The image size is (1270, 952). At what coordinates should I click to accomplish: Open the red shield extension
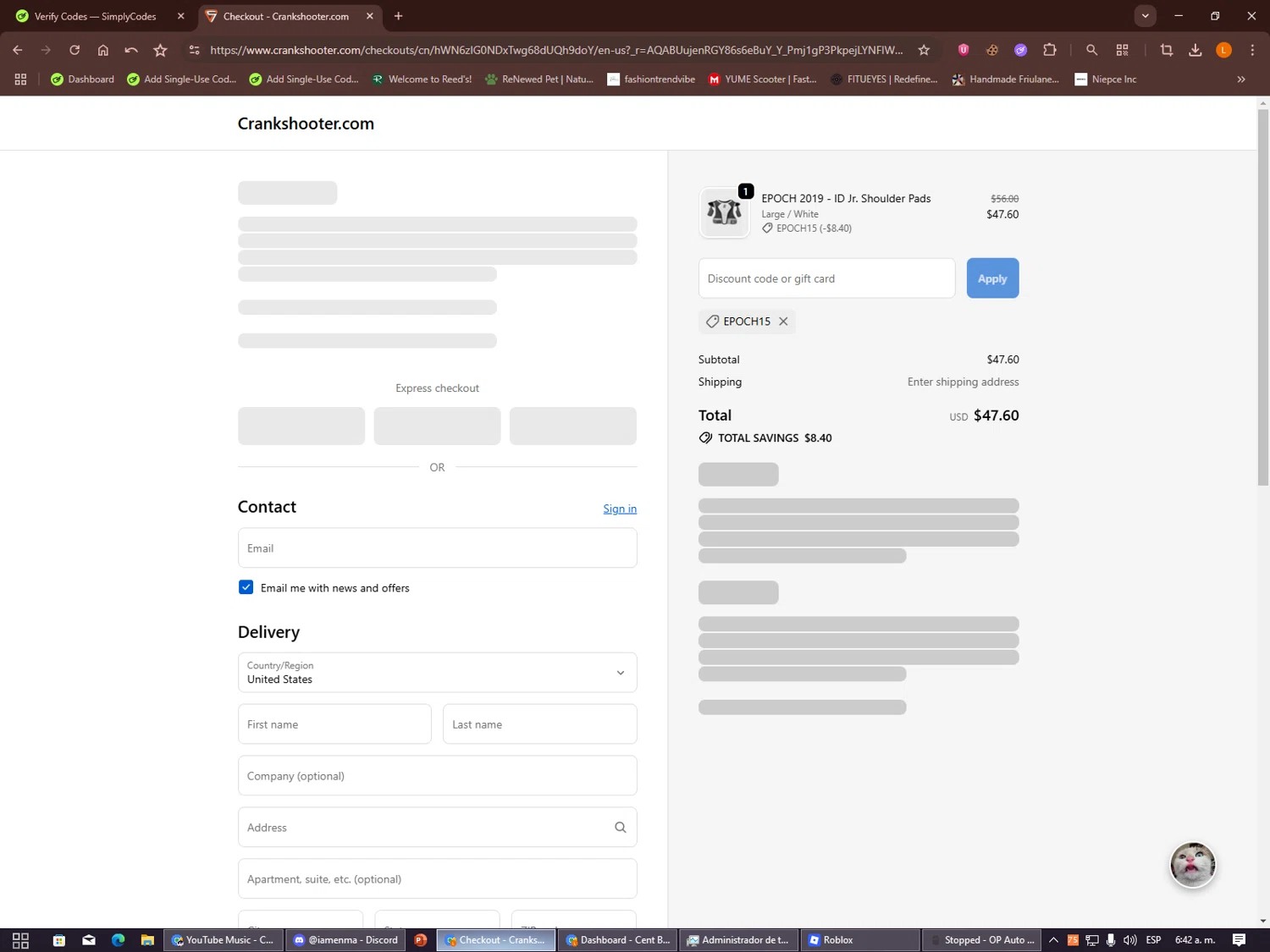pos(964,50)
